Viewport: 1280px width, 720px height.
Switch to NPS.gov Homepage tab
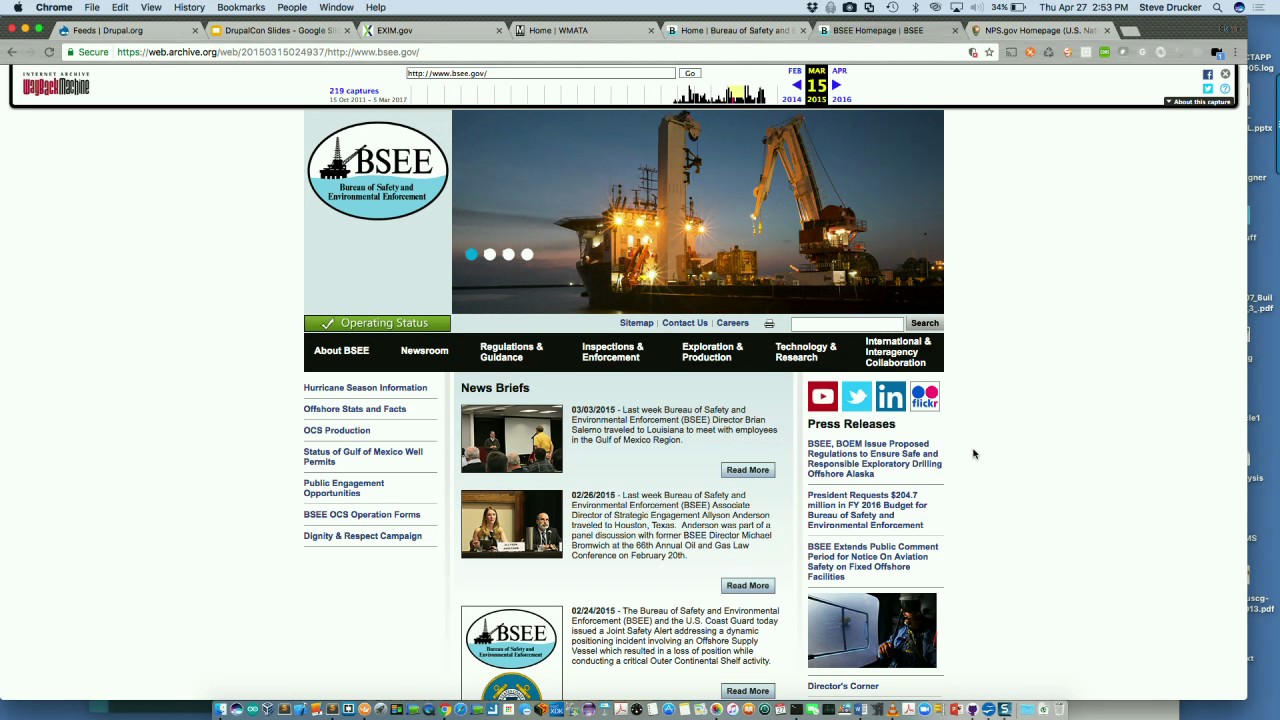coord(1040,30)
